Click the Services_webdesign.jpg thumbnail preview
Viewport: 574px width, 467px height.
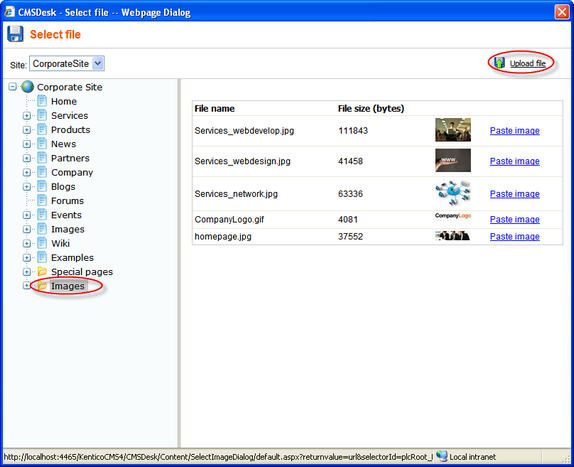tap(453, 160)
